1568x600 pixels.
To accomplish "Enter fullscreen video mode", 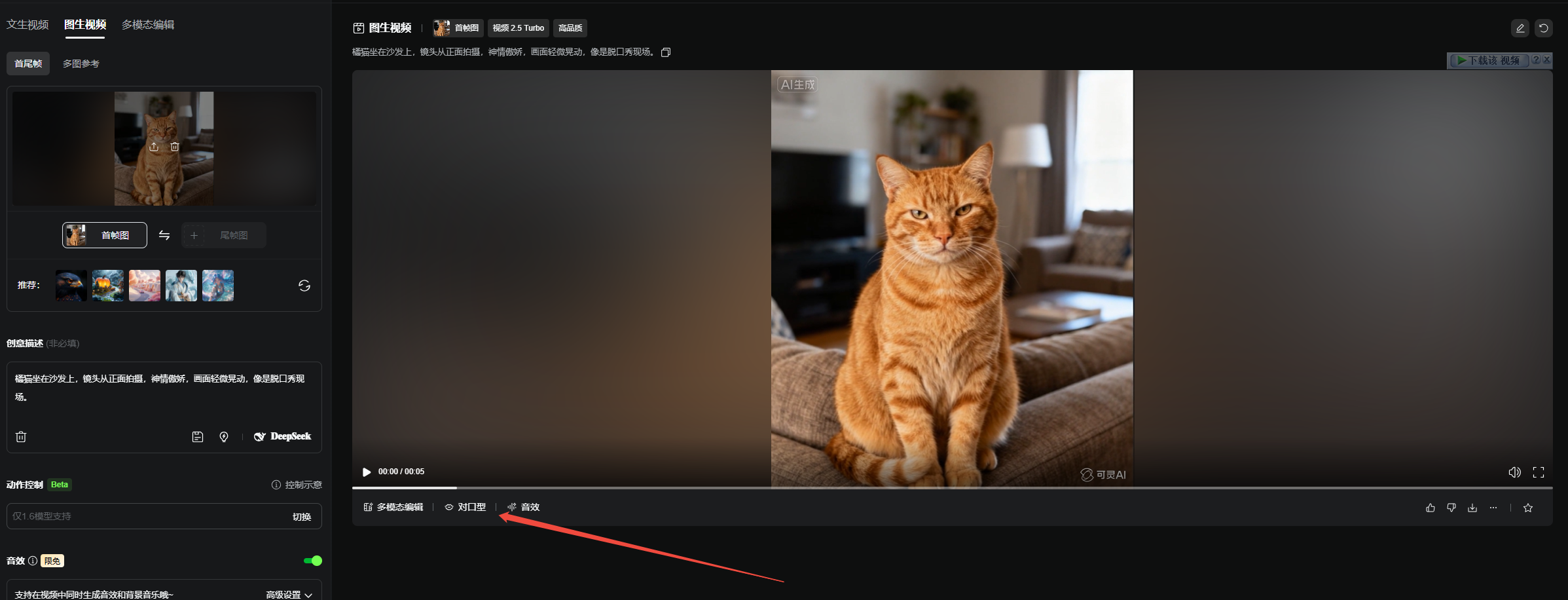I will 1539,472.
